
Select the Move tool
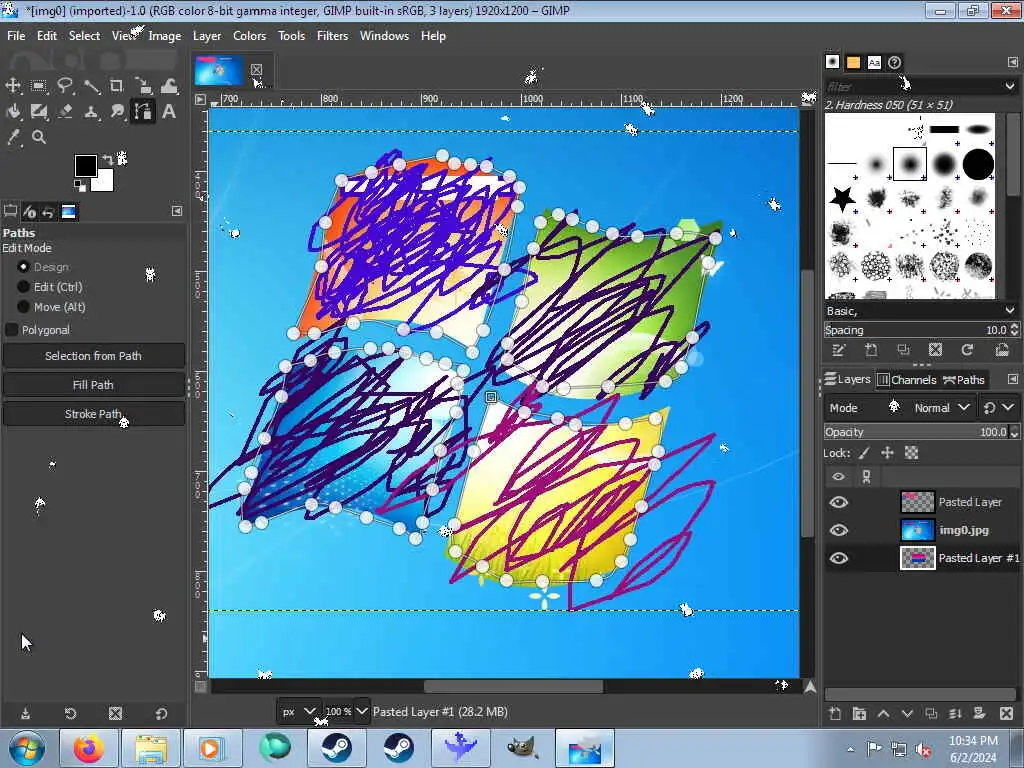click(x=13, y=86)
